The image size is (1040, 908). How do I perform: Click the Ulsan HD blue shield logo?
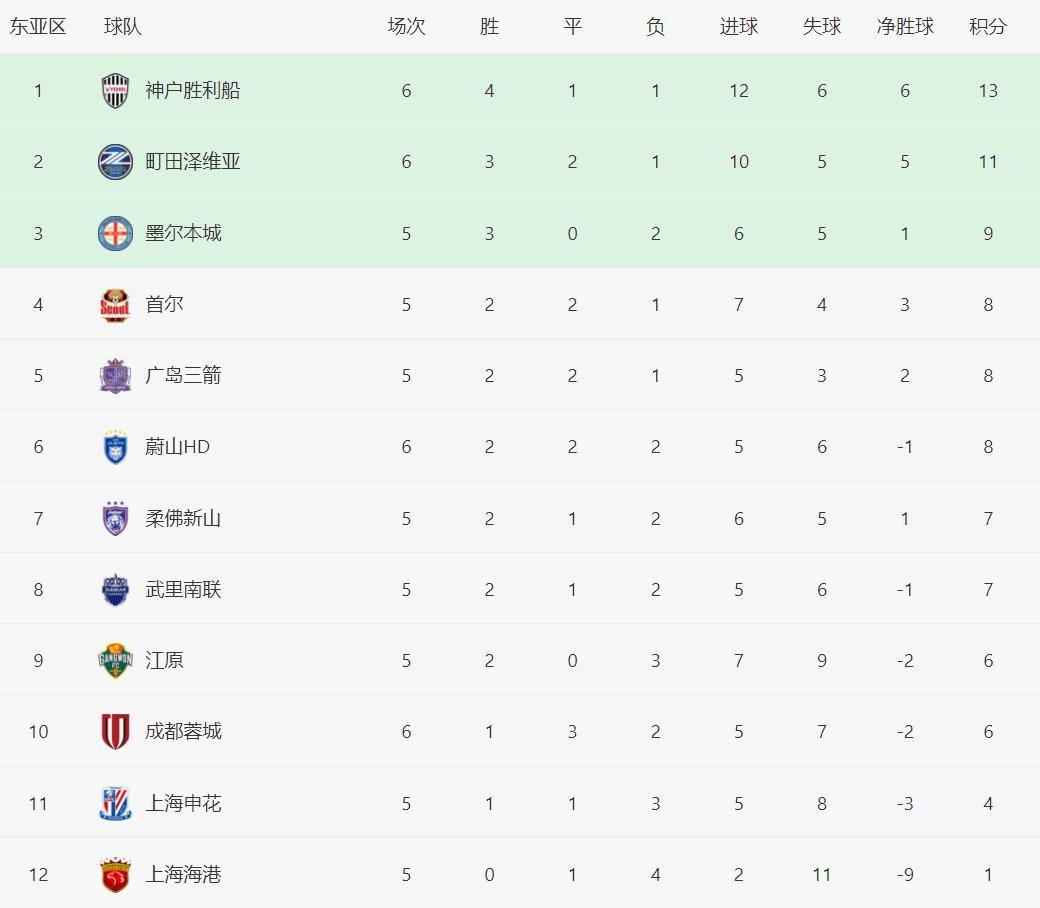pos(115,447)
